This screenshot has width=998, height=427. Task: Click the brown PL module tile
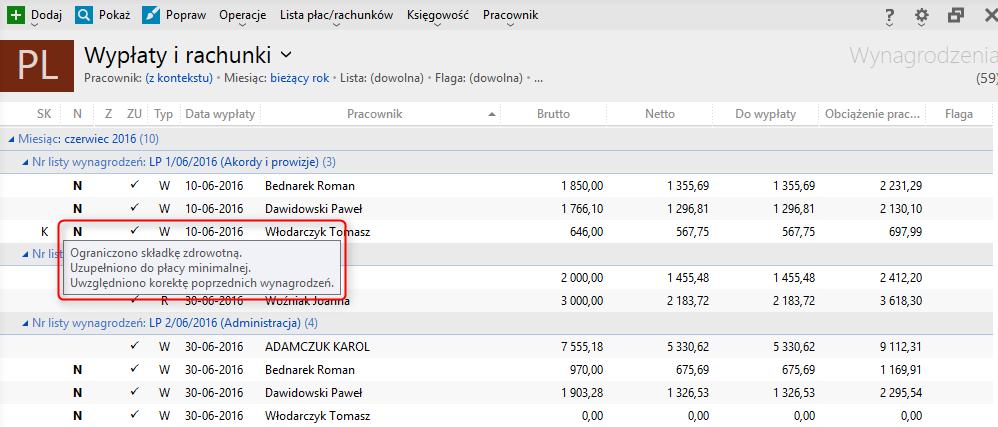pyautogui.click(x=37, y=67)
